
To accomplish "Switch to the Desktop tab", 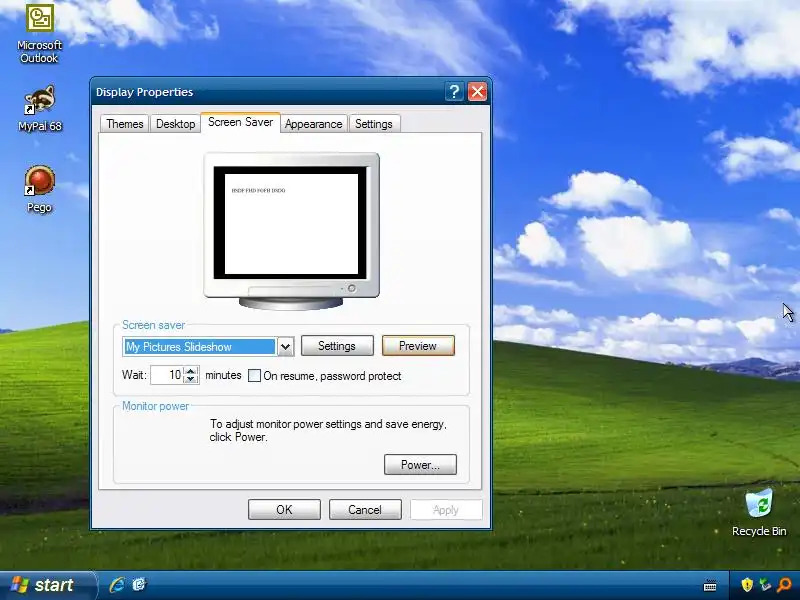I will click(x=176, y=124).
